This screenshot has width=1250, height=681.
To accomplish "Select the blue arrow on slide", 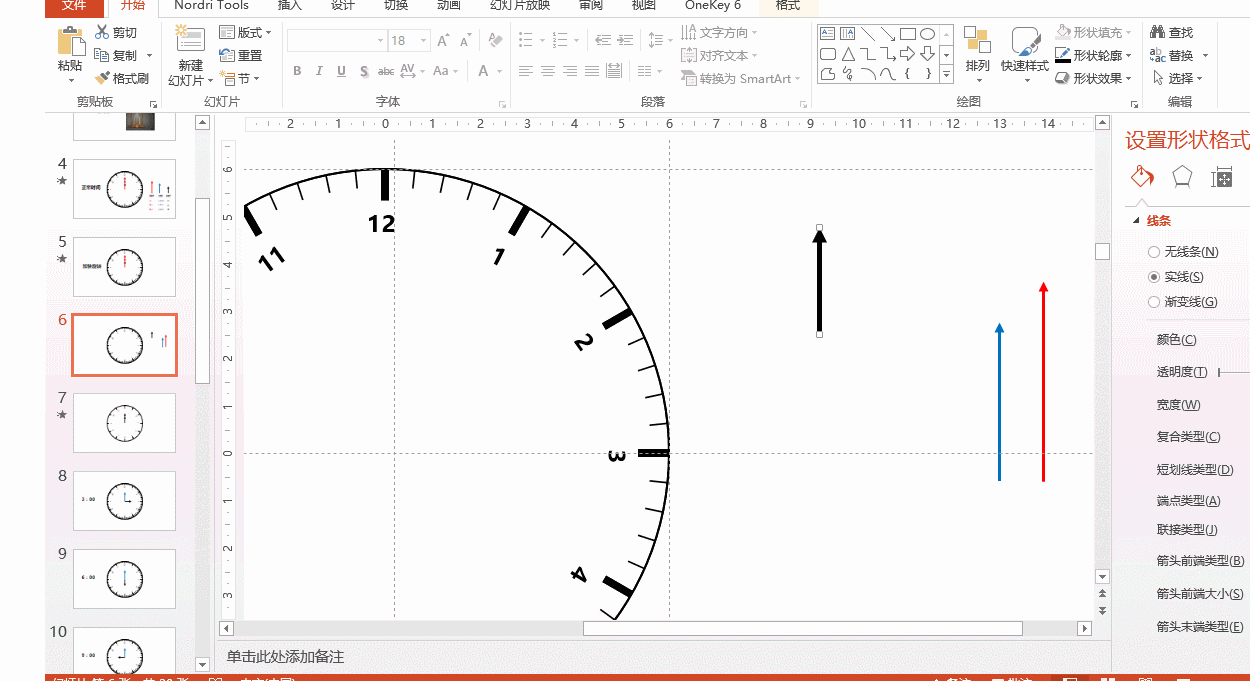I will coord(999,401).
